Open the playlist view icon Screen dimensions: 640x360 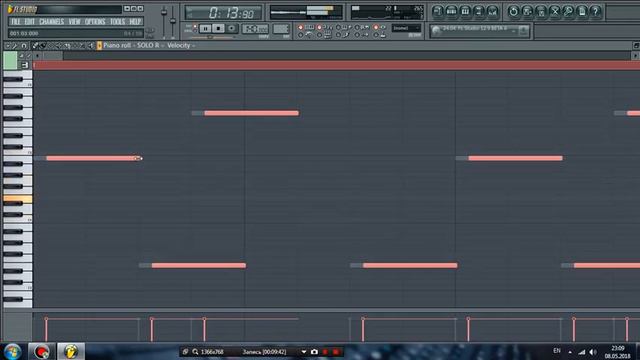click(438, 11)
